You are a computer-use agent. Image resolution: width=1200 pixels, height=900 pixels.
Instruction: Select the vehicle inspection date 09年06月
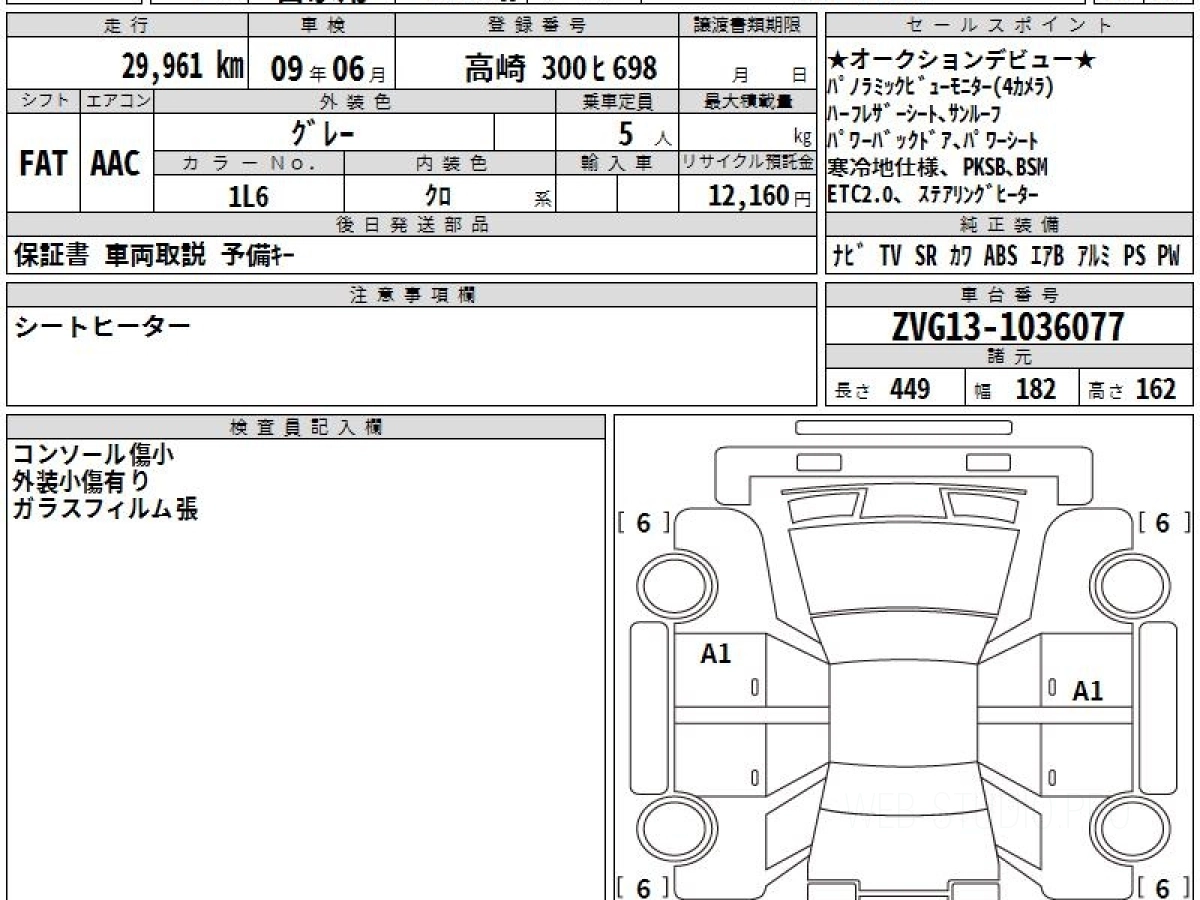click(x=320, y=68)
